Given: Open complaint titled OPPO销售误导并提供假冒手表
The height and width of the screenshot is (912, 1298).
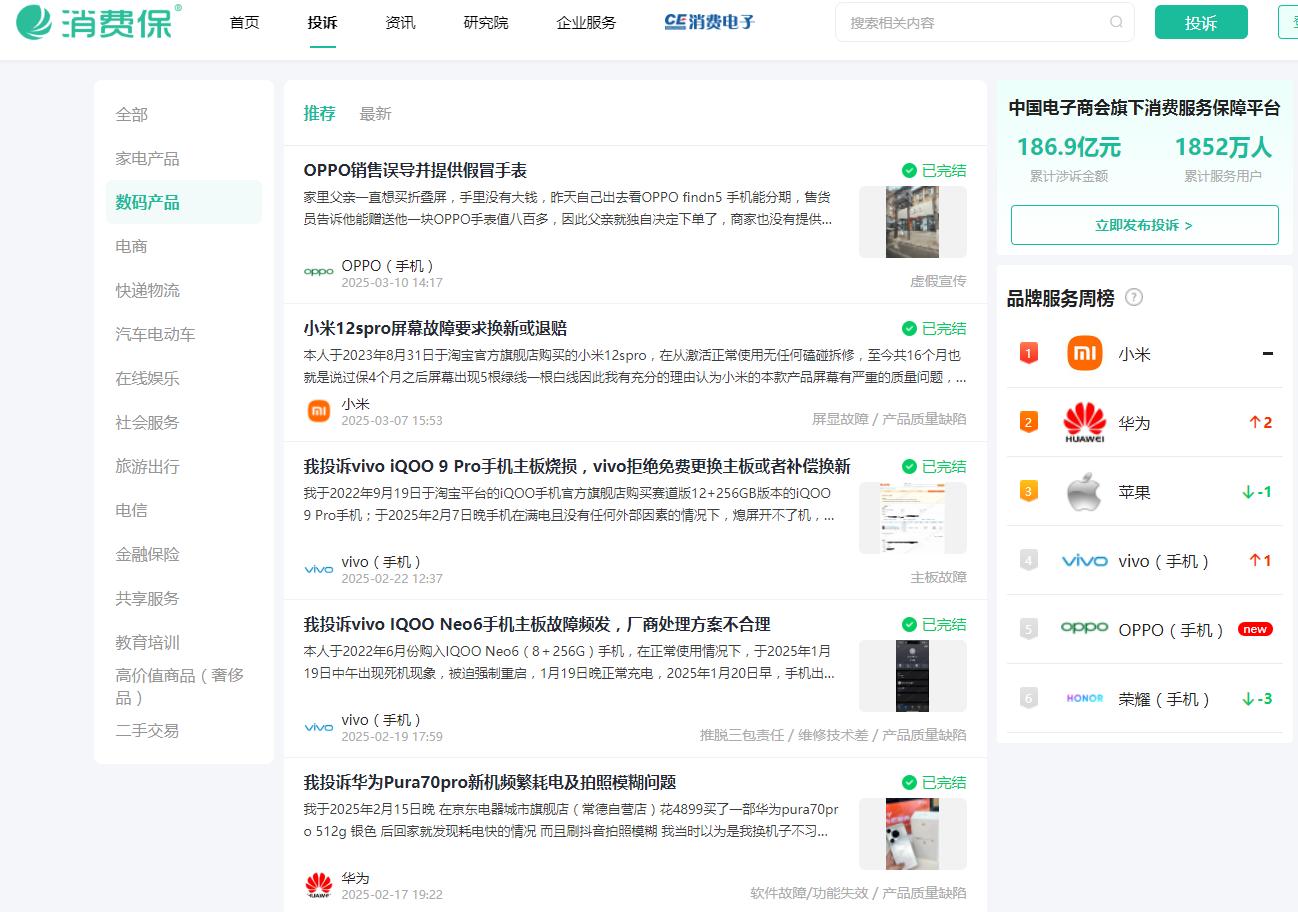Looking at the screenshot, I should point(415,170).
